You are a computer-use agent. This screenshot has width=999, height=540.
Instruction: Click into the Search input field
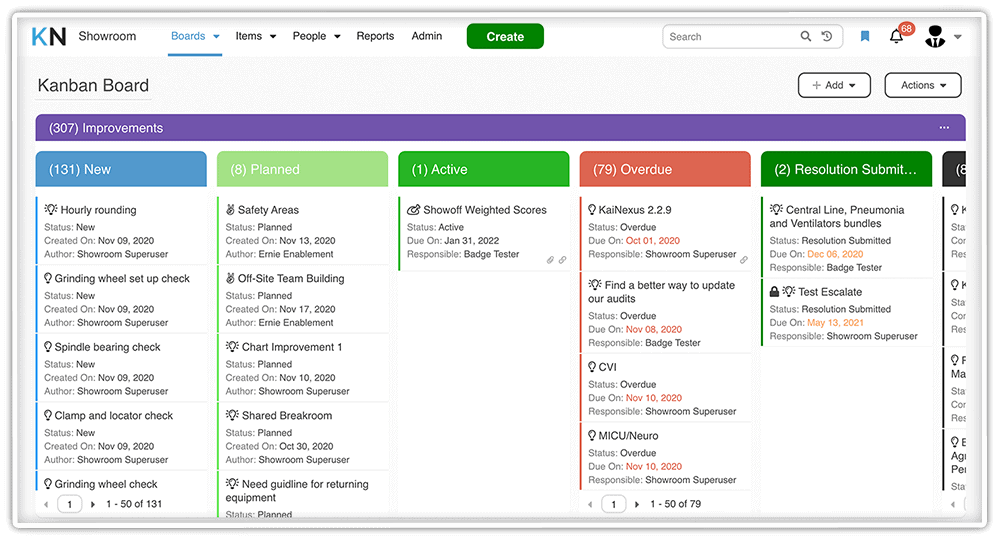click(730, 37)
